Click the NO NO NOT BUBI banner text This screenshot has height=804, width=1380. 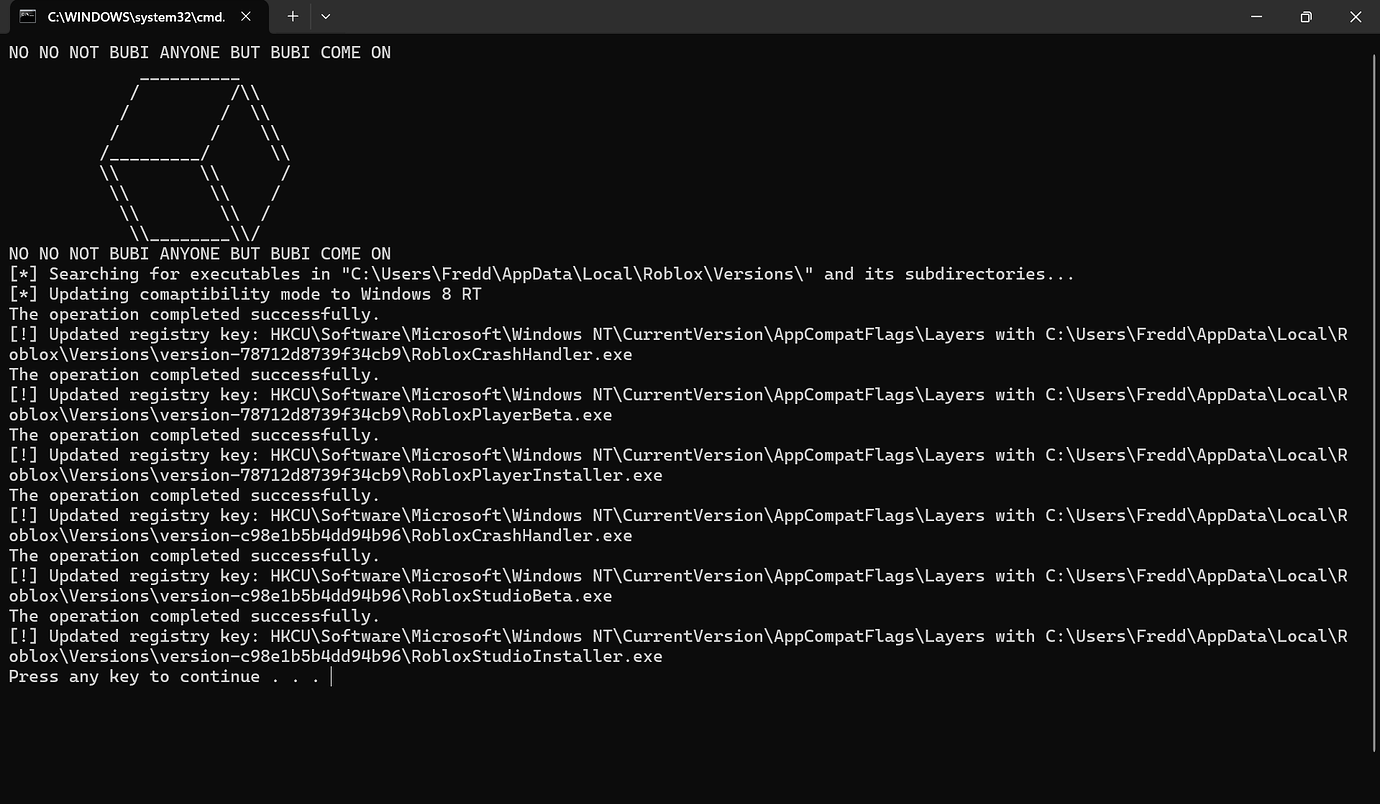tap(198, 52)
